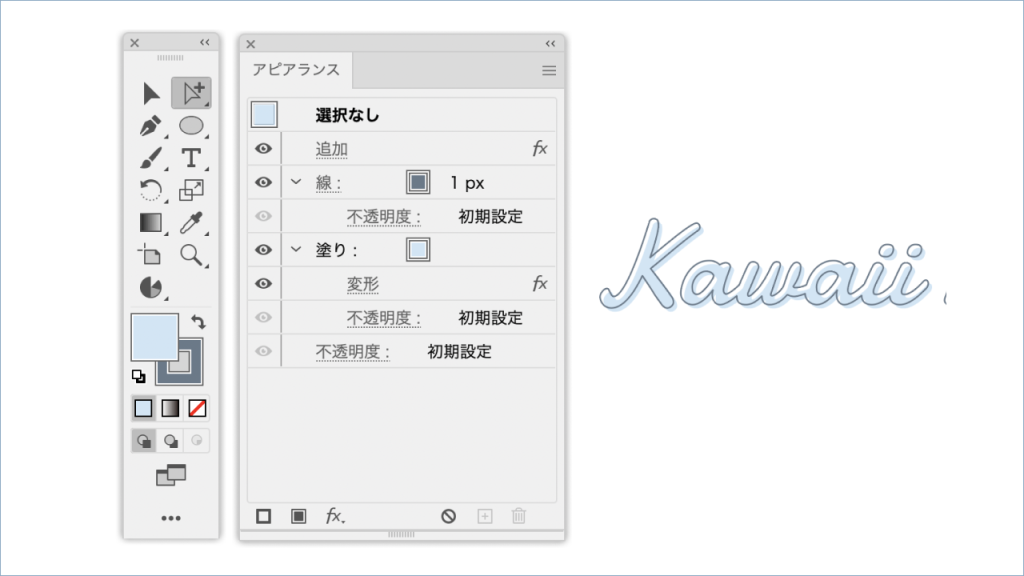Select the Group Selection tool
This screenshot has width=1024, height=576.
(191, 93)
